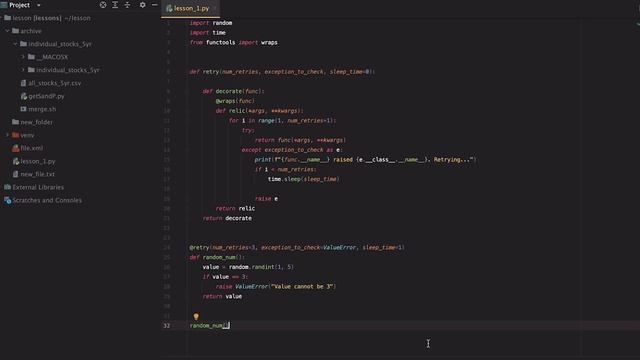The image size is (640, 360).
Task: Click the 'def random_num()' line
Action: [217, 257]
